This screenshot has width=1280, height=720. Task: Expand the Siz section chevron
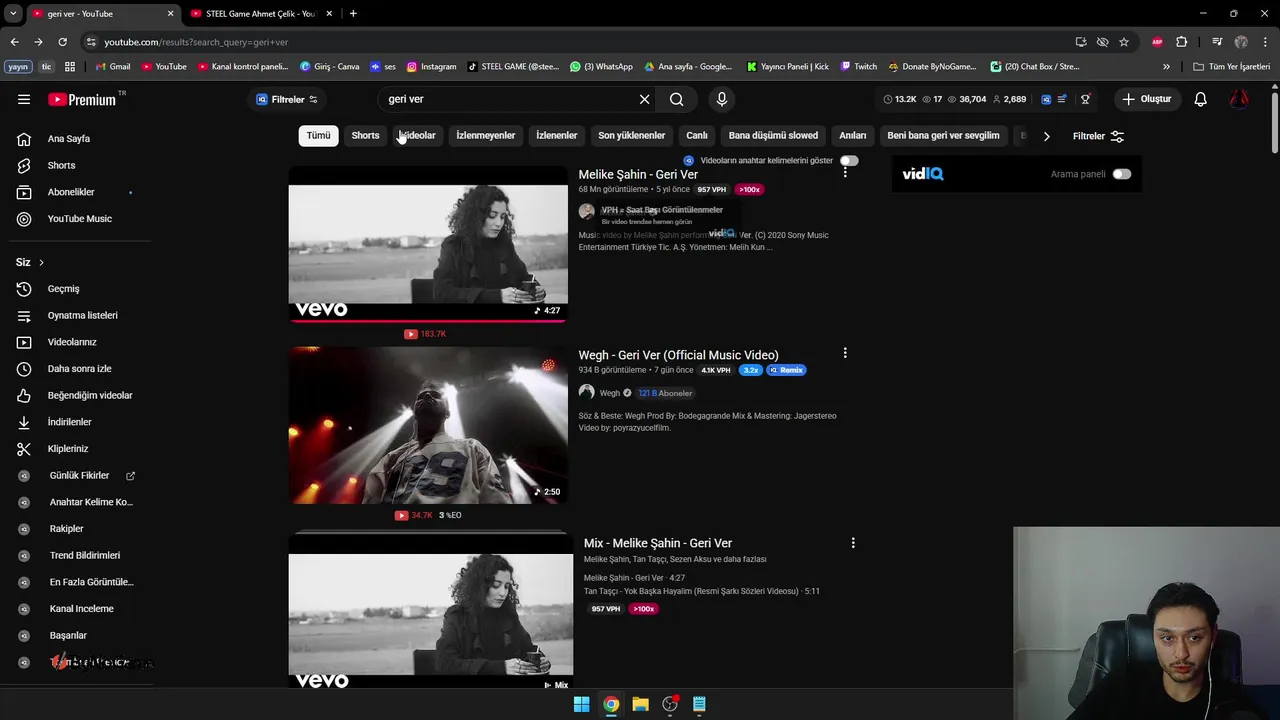pyautogui.click(x=41, y=262)
